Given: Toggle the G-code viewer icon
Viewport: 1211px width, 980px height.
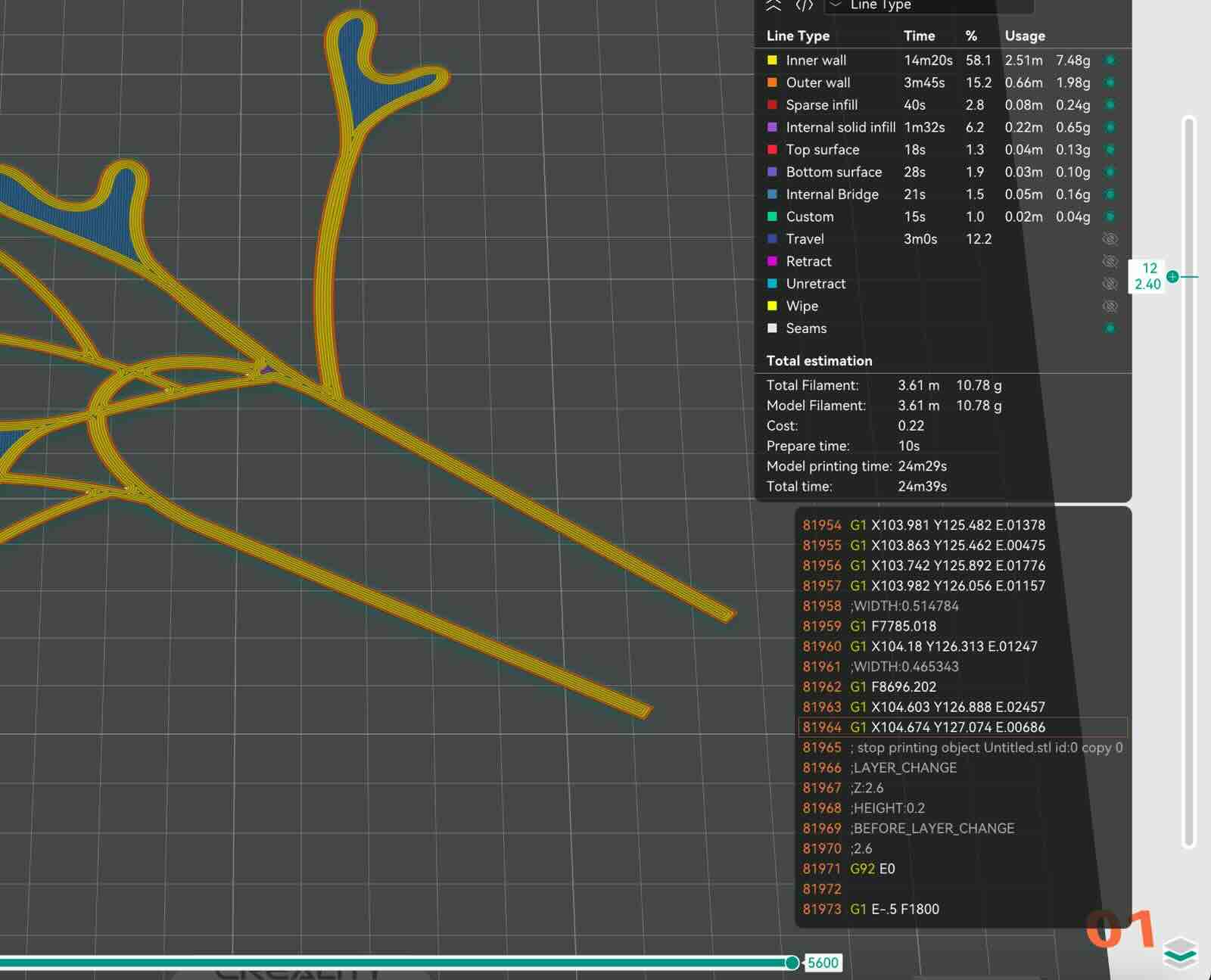Looking at the screenshot, I should click(804, 5).
